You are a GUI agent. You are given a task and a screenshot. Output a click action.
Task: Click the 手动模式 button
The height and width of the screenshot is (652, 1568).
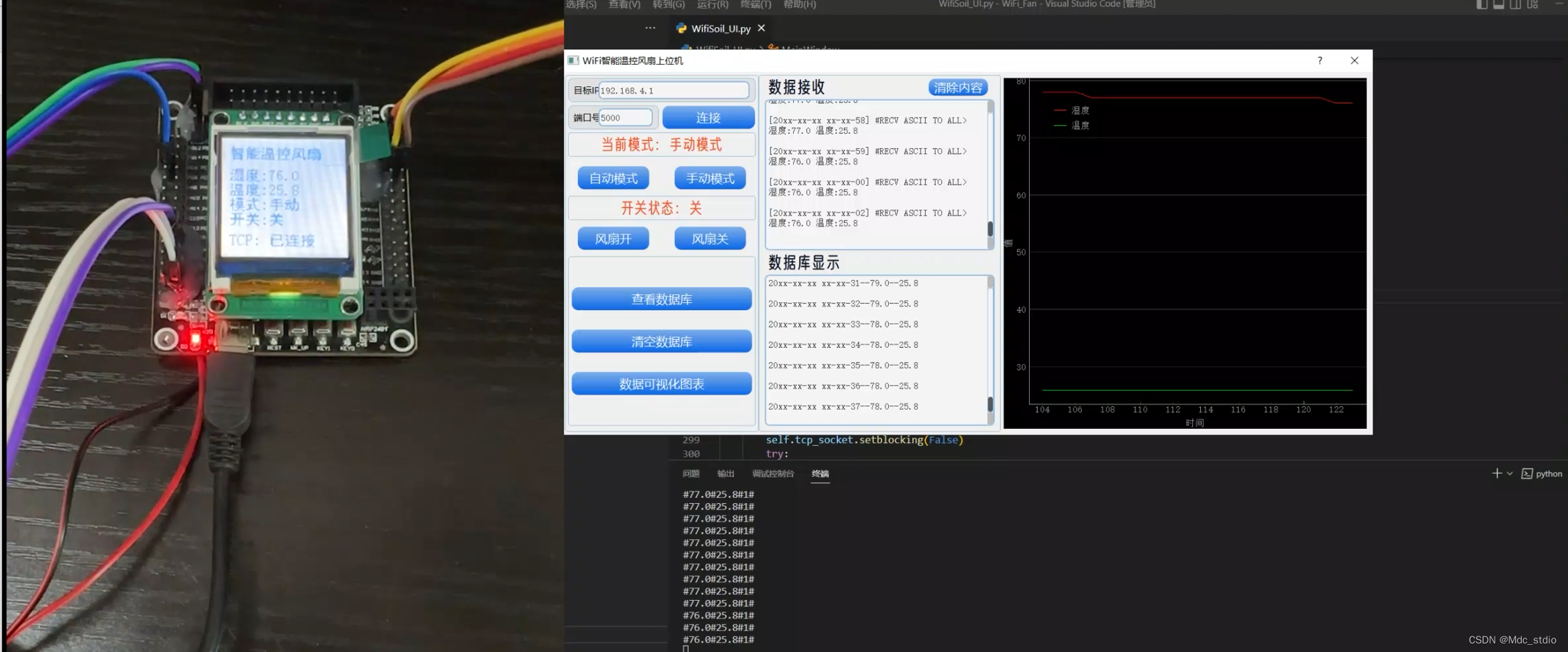710,178
